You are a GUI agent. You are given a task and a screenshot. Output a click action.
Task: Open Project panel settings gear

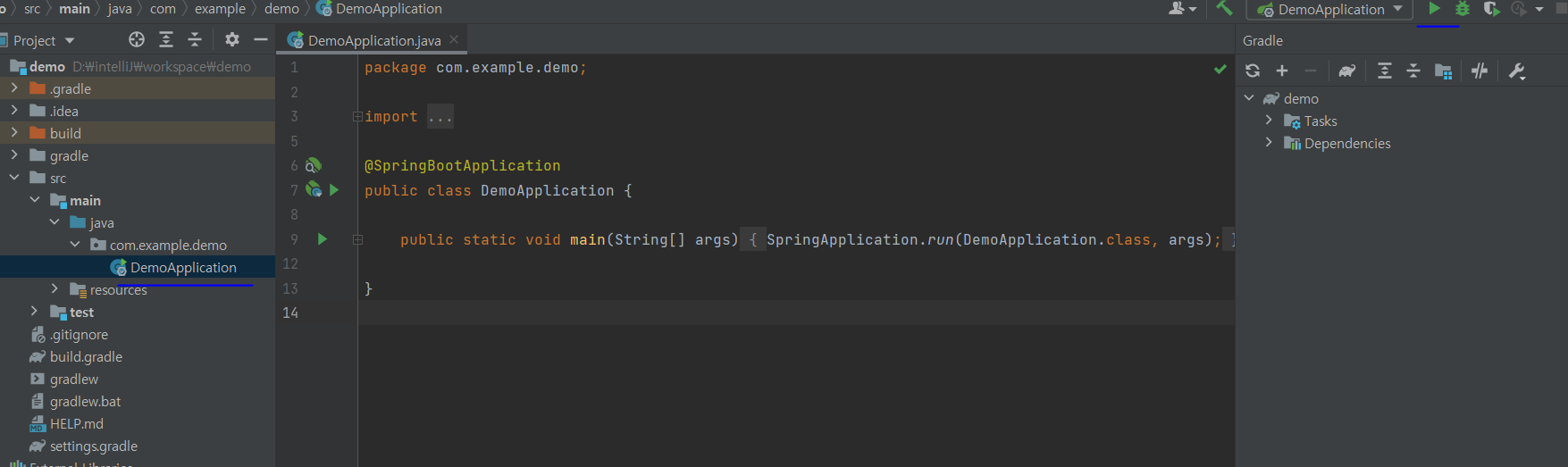[x=232, y=39]
